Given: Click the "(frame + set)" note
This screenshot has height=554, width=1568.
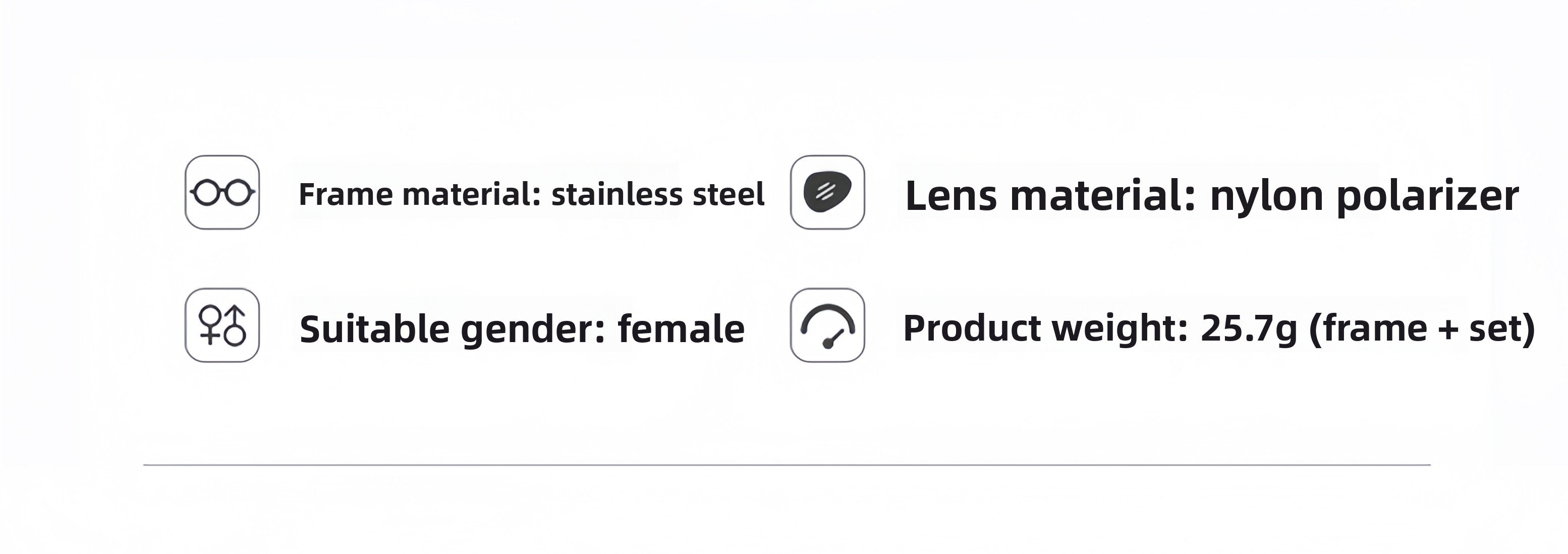Looking at the screenshot, I should point(1422,330).
